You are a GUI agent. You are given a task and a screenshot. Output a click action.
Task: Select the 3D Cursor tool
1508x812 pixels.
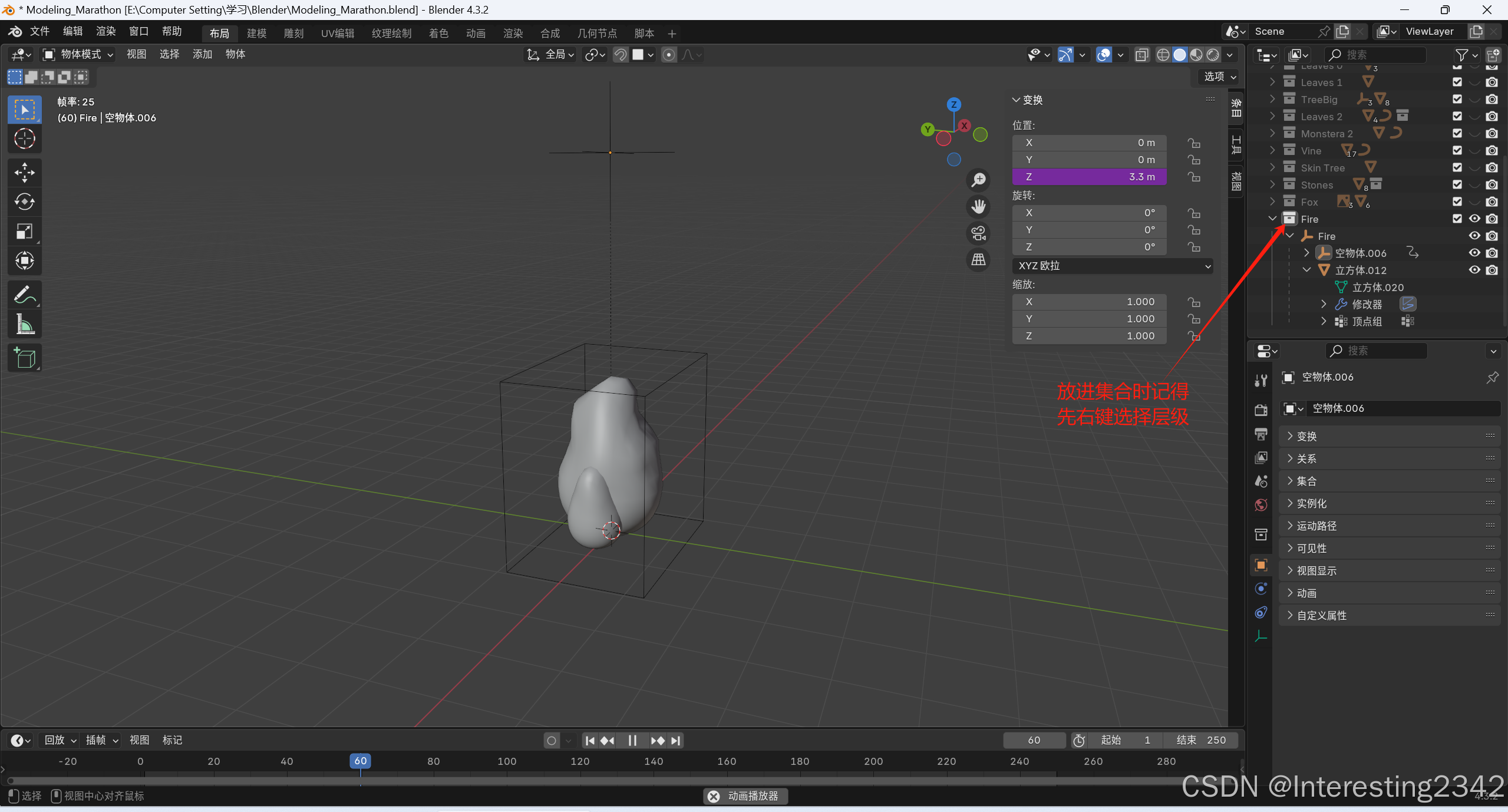pyautogui.click(x=24, y=139)
